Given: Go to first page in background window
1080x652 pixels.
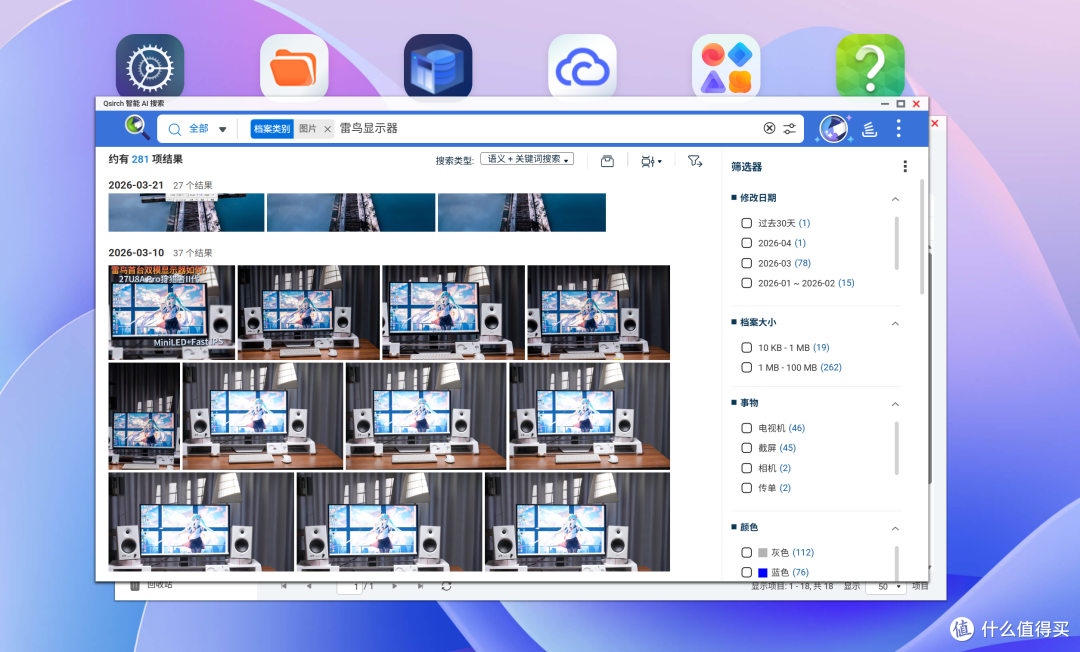Looking at the screenshot, I should [283, 586].
